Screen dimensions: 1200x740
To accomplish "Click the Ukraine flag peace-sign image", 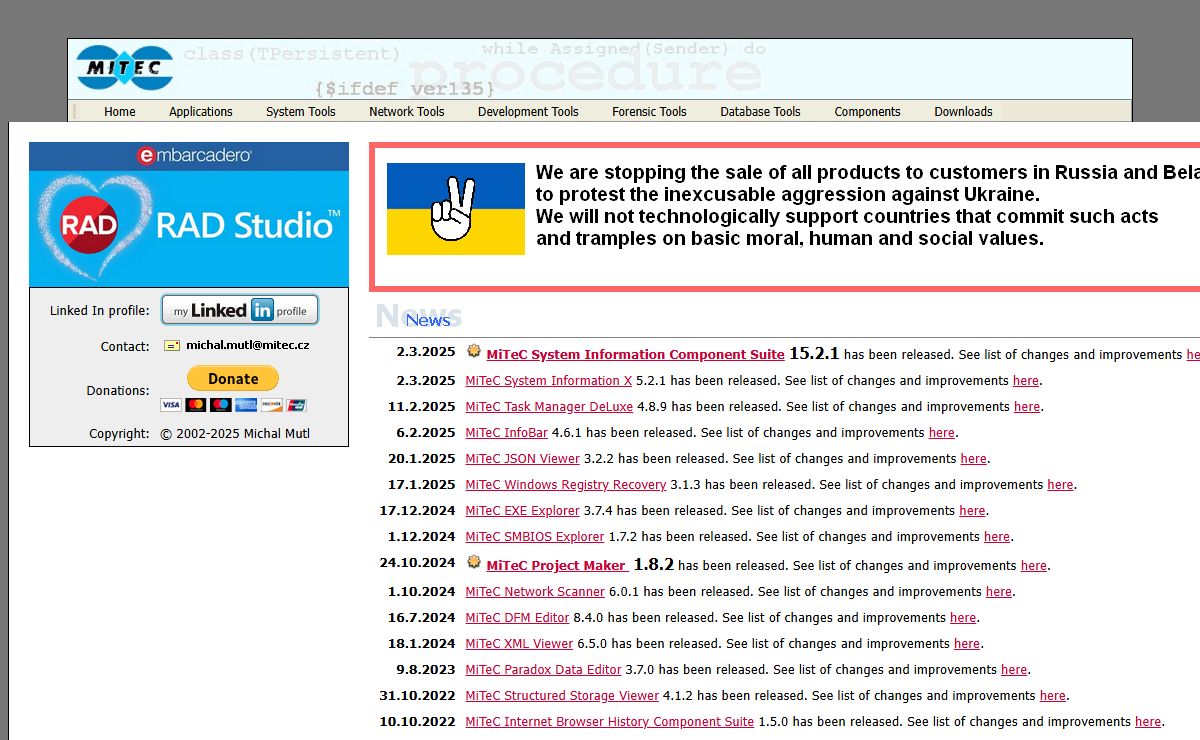I will pyautogui.click(x=456, y=209).
